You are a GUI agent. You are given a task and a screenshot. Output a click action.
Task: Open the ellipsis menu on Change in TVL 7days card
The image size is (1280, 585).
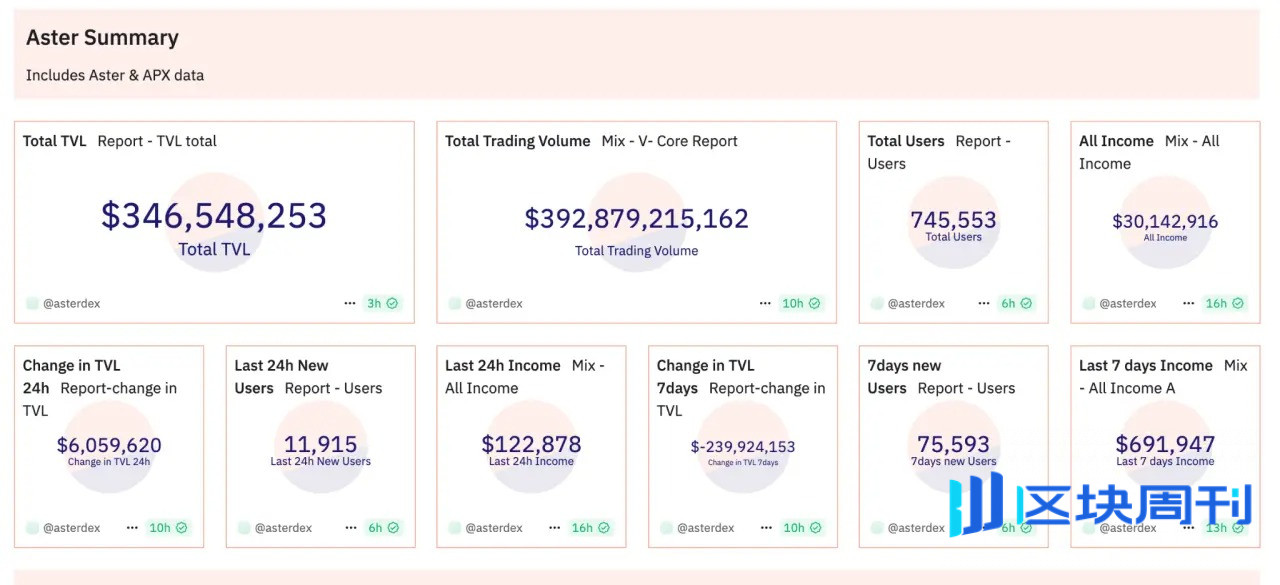tap(767, 528)
